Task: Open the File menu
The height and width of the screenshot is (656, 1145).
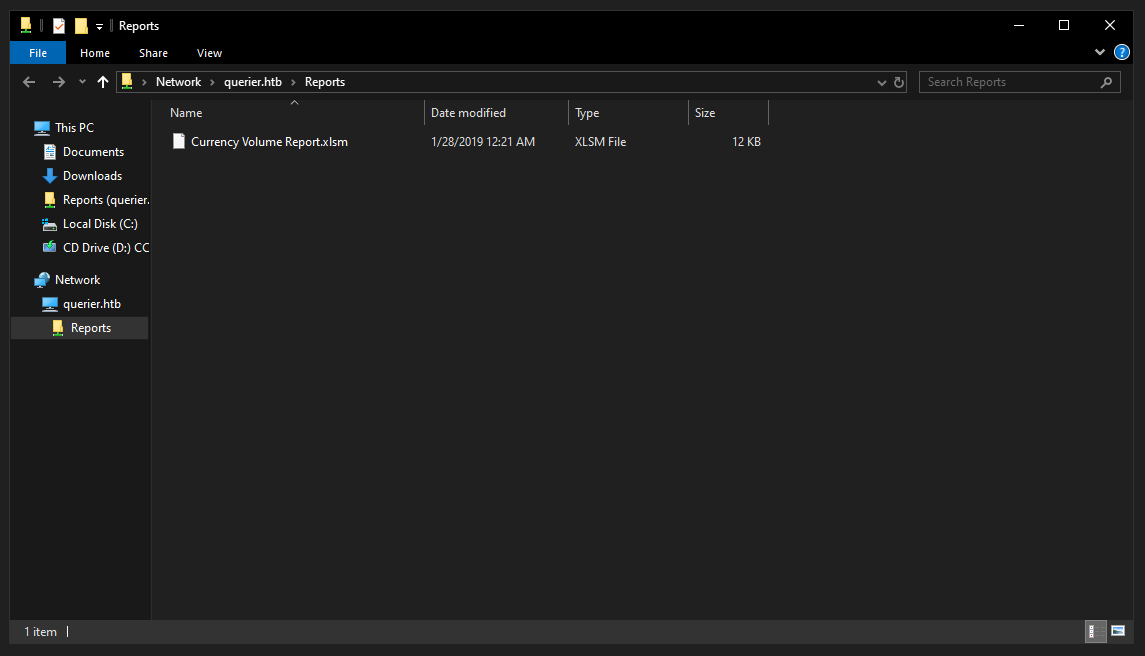Action: (x=38, y=53)
